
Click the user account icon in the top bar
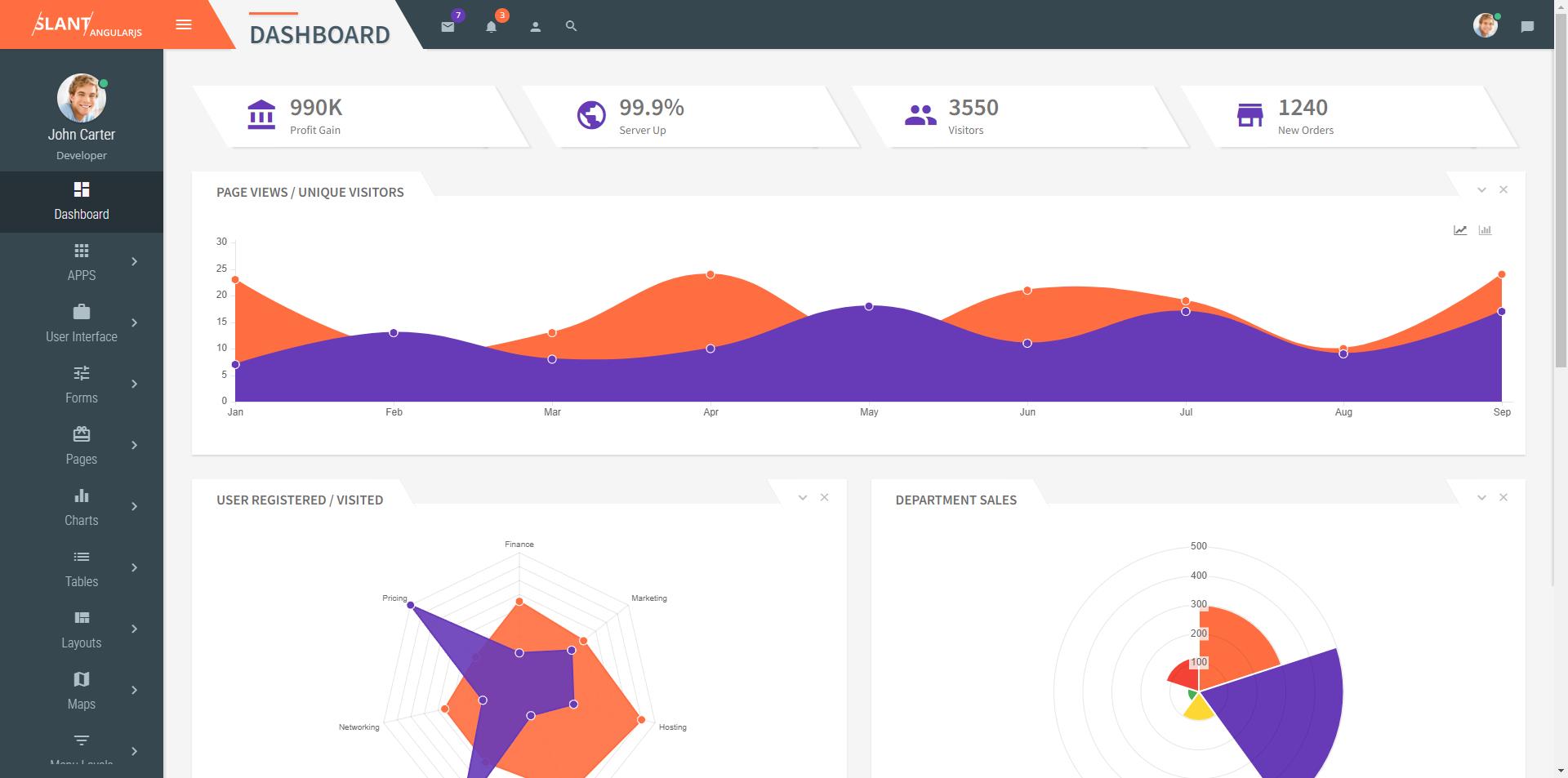click(535, 26)
